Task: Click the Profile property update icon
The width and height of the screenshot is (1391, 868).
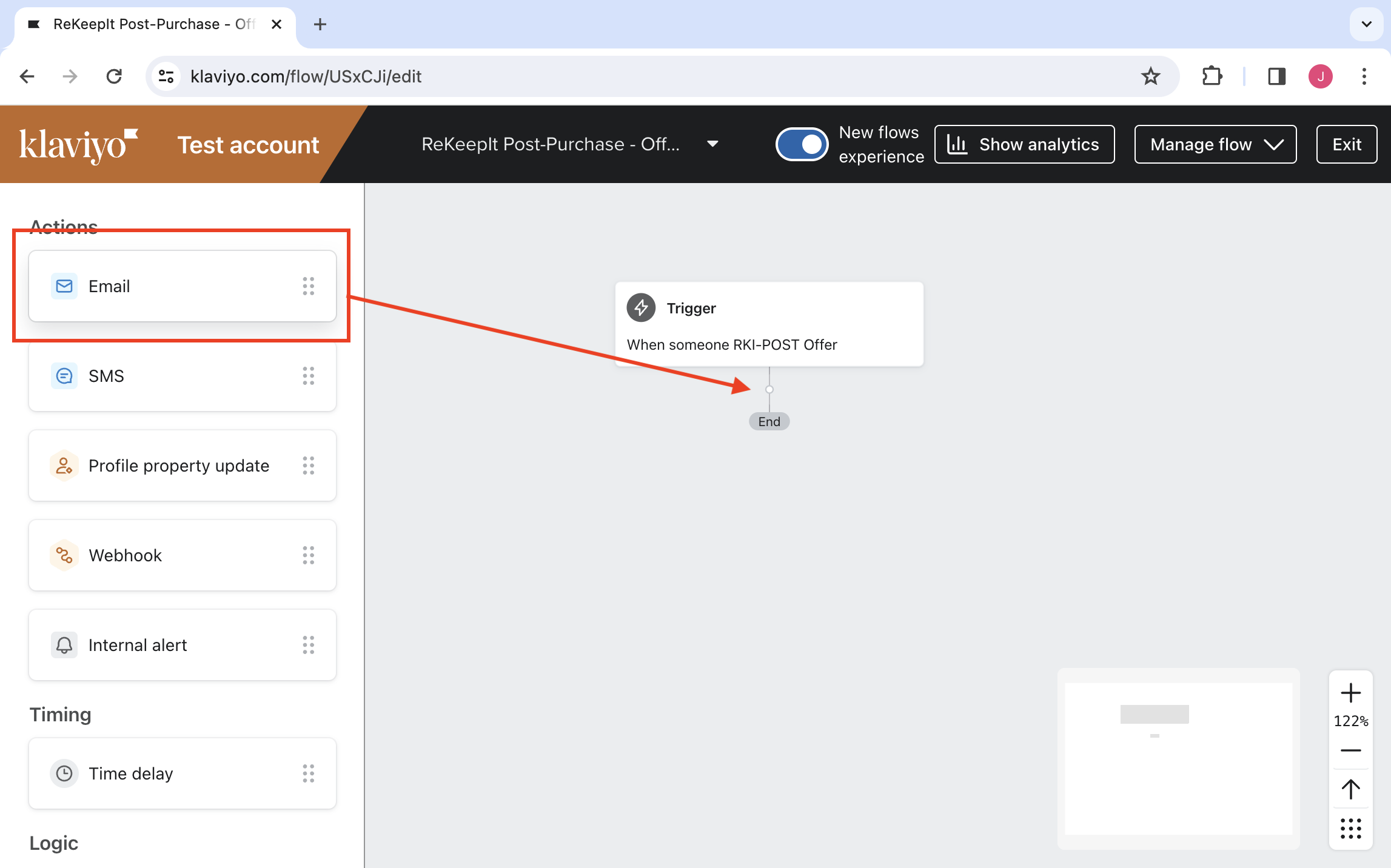Action: coord(64,466)
